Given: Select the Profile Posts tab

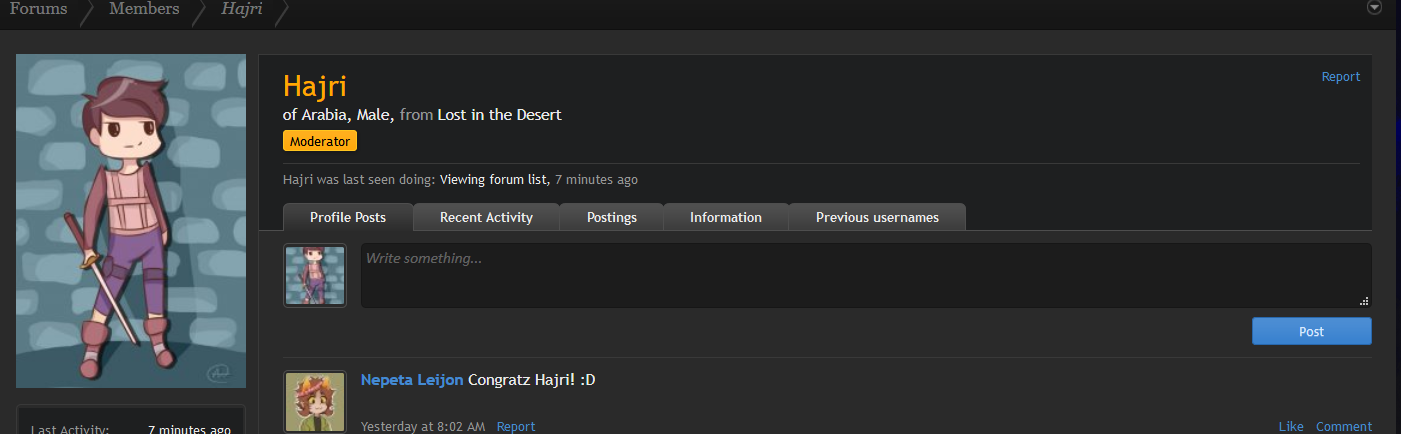Looking at the screenshot, I should click(348, 217).
